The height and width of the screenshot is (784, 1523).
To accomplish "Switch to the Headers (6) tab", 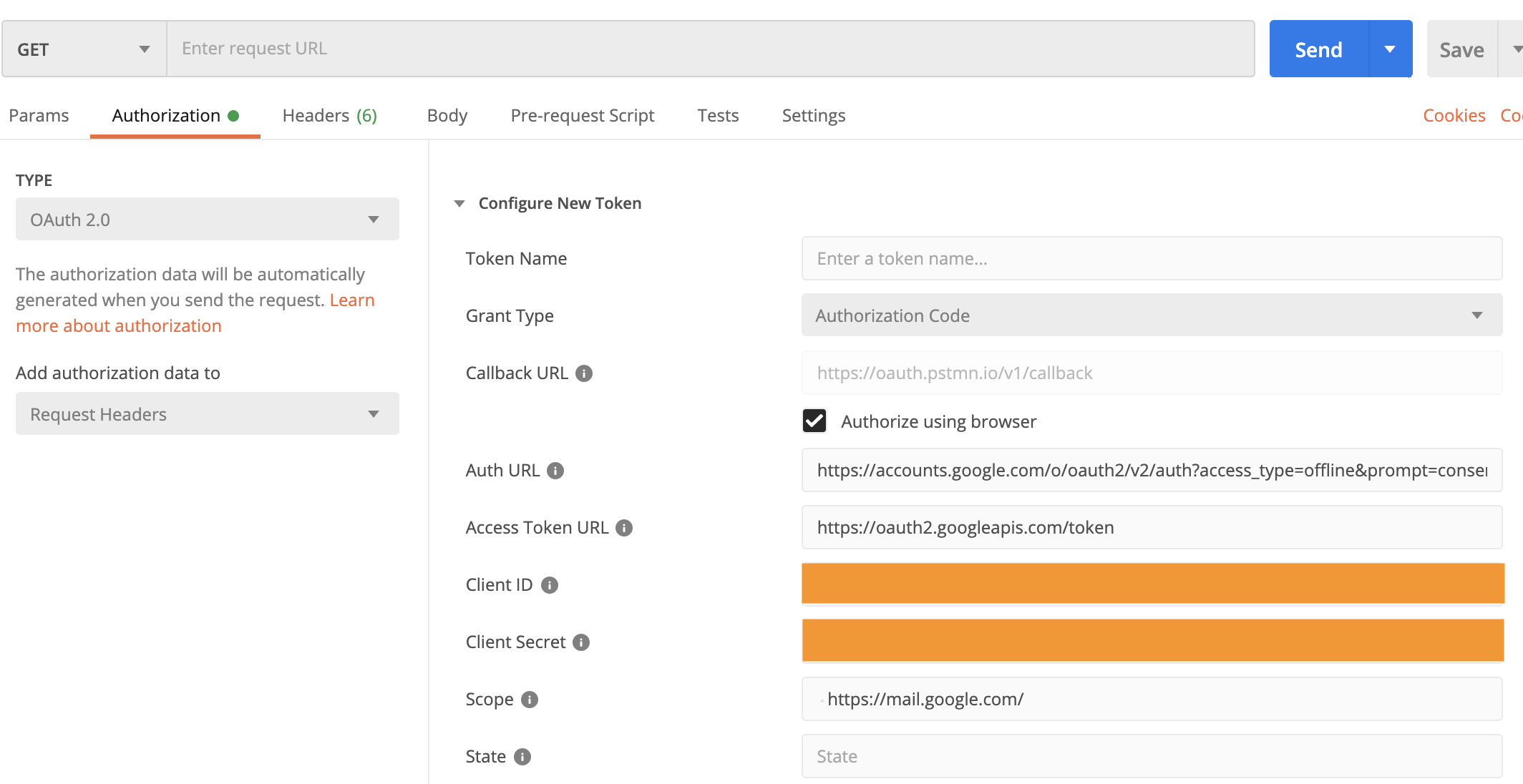I will [329, 116].
